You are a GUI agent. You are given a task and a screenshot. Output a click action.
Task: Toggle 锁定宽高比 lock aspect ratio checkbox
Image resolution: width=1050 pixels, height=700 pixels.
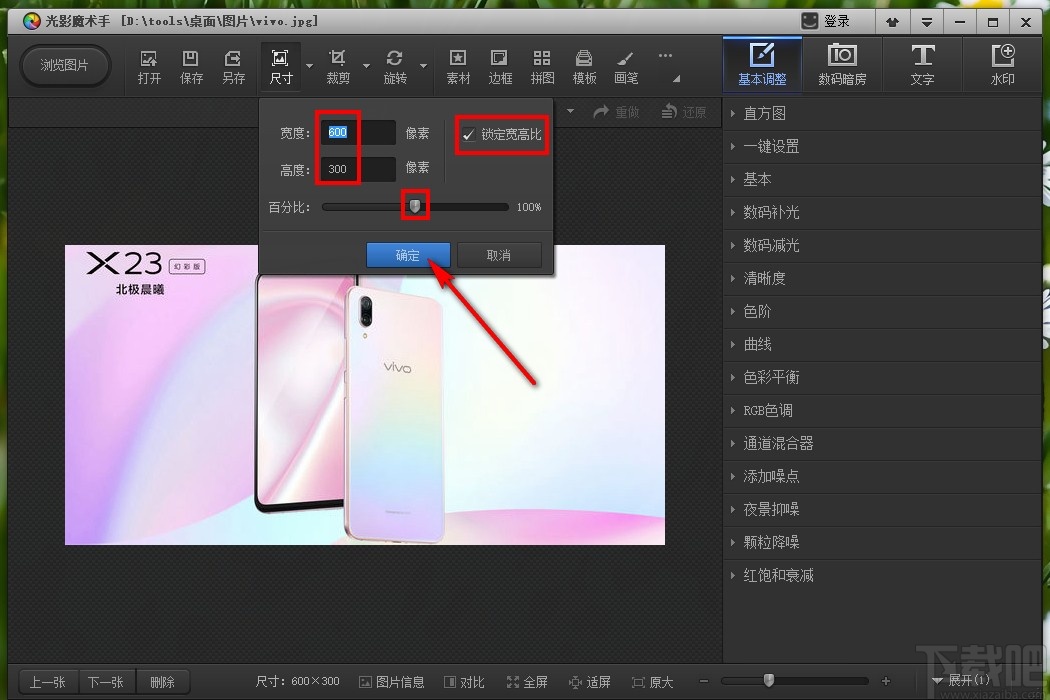pos(469,135)
